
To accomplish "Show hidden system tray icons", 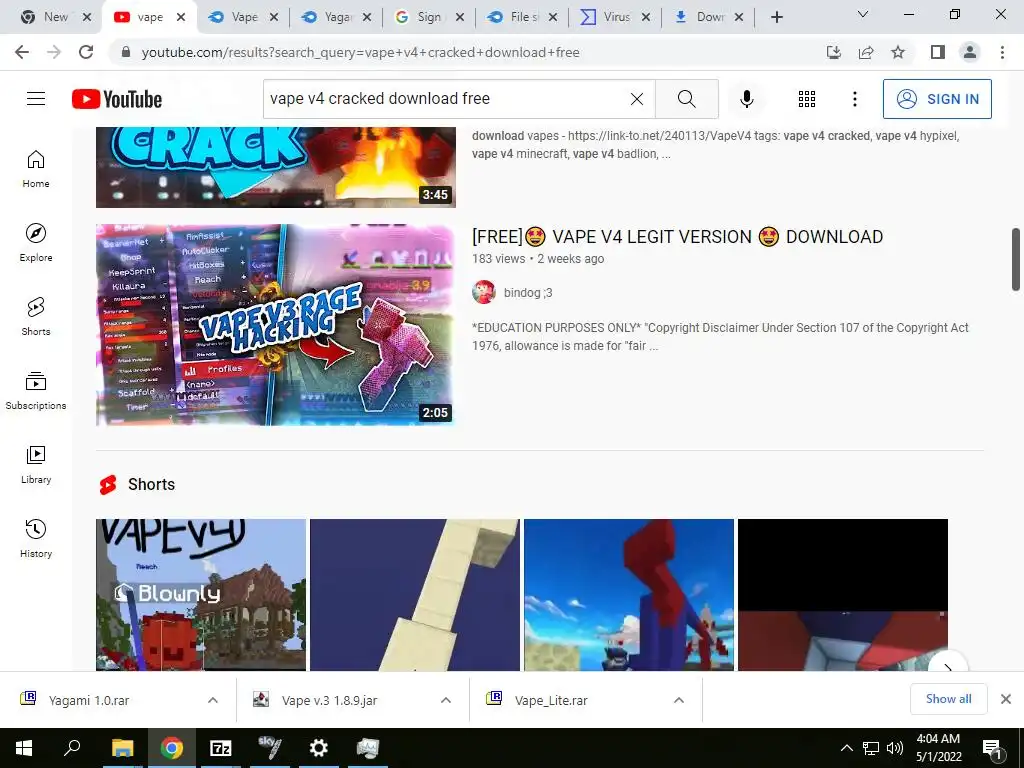I will click(846, 748).
